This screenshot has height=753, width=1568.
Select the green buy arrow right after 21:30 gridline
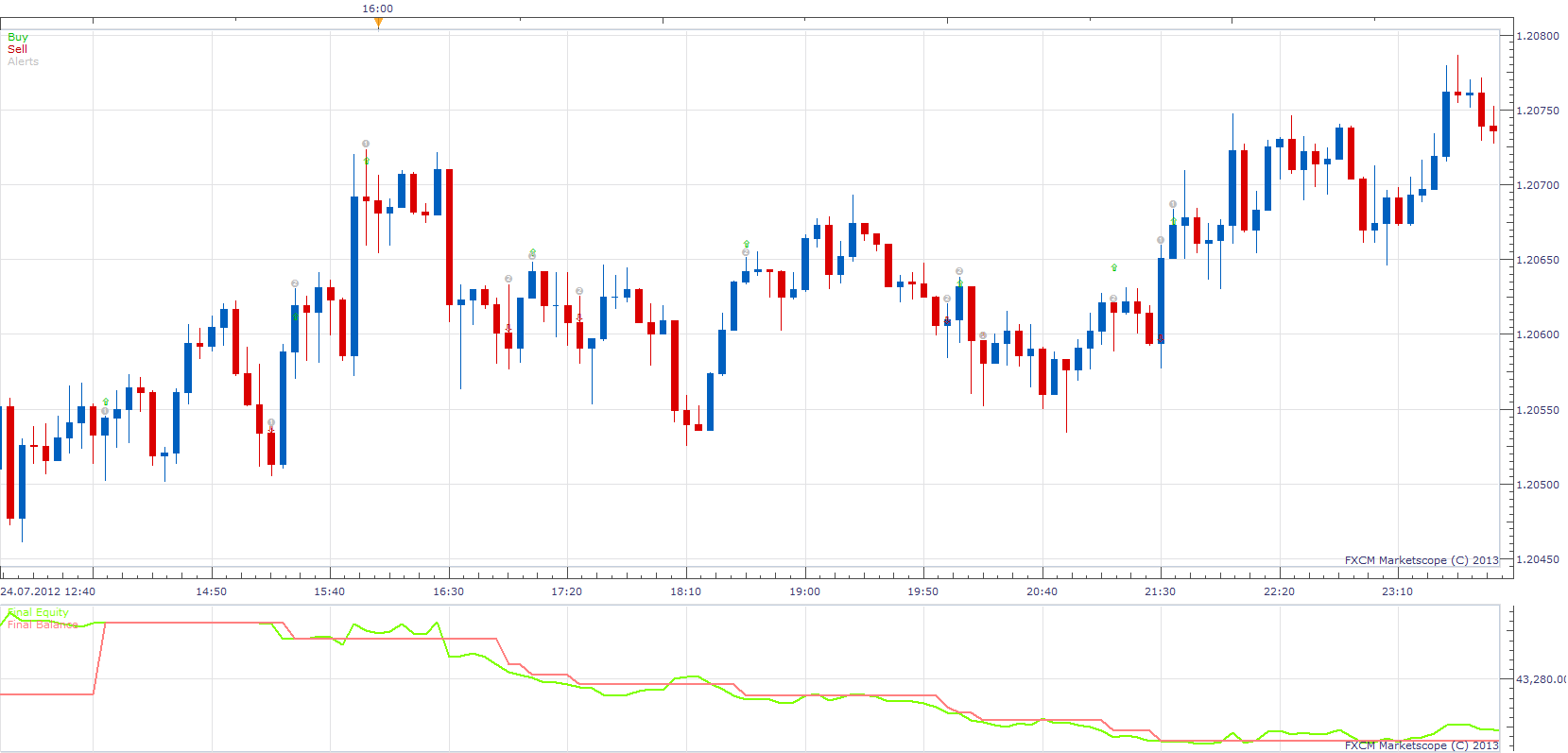point(1173,222)
